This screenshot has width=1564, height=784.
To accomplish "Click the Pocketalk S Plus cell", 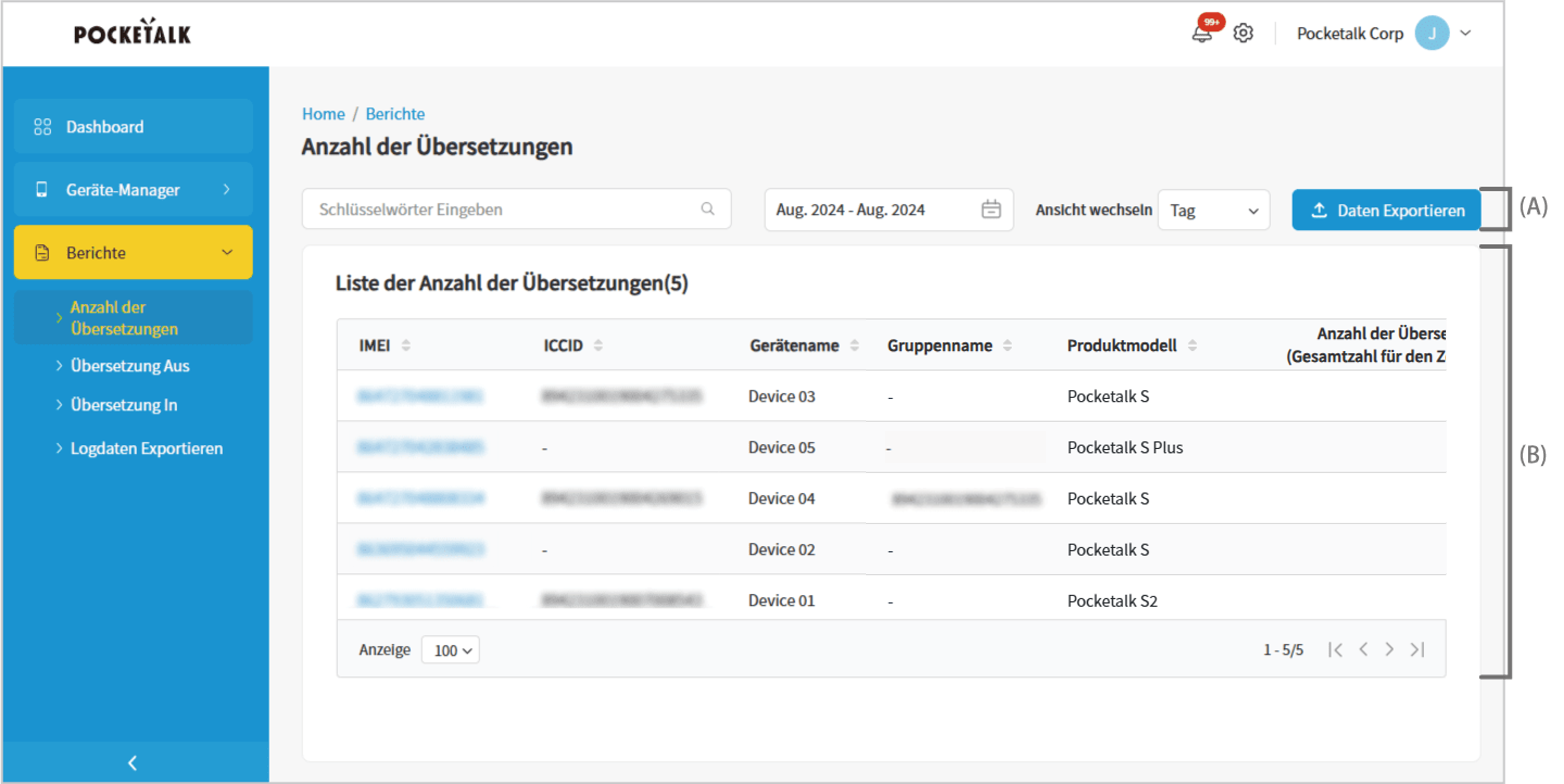I will [x=1125, y=447].
